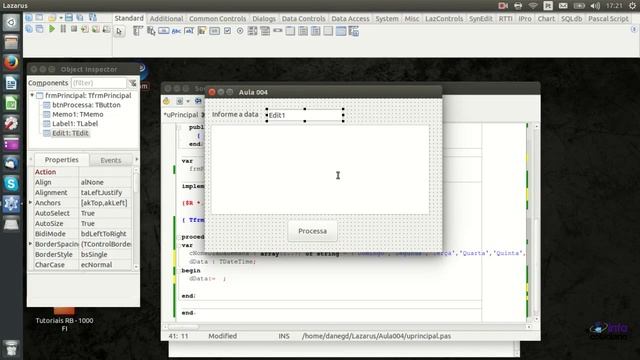Pick the TScrollBar component in palette
Viewport: 640px width, 360px height.
[x=278, y=31]
